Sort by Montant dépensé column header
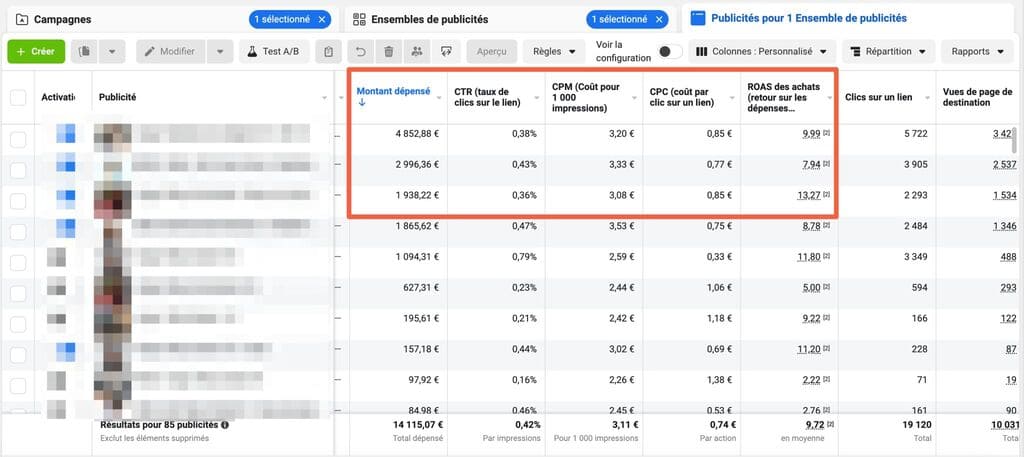This screenshot has width=1024, height=457. point(394,91)
